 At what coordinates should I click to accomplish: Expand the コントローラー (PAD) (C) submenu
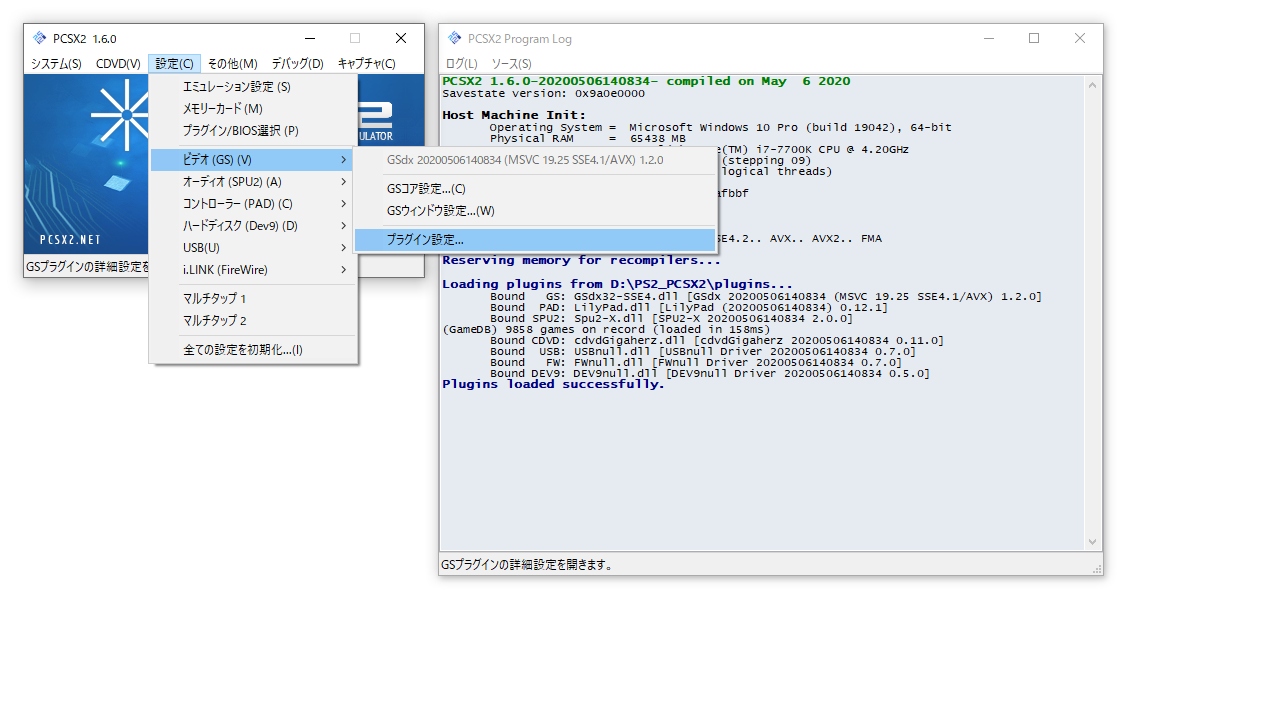pos(253,204)
